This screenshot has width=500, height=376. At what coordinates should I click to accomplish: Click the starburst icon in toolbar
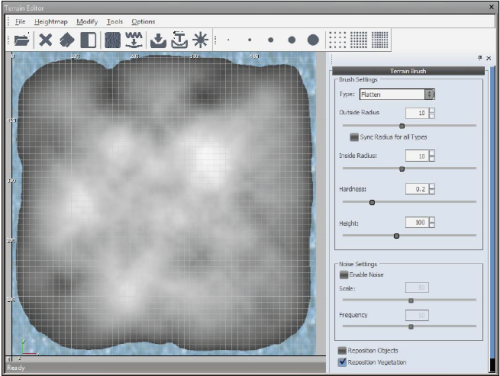pyautogui.click(x=200, y=40)
